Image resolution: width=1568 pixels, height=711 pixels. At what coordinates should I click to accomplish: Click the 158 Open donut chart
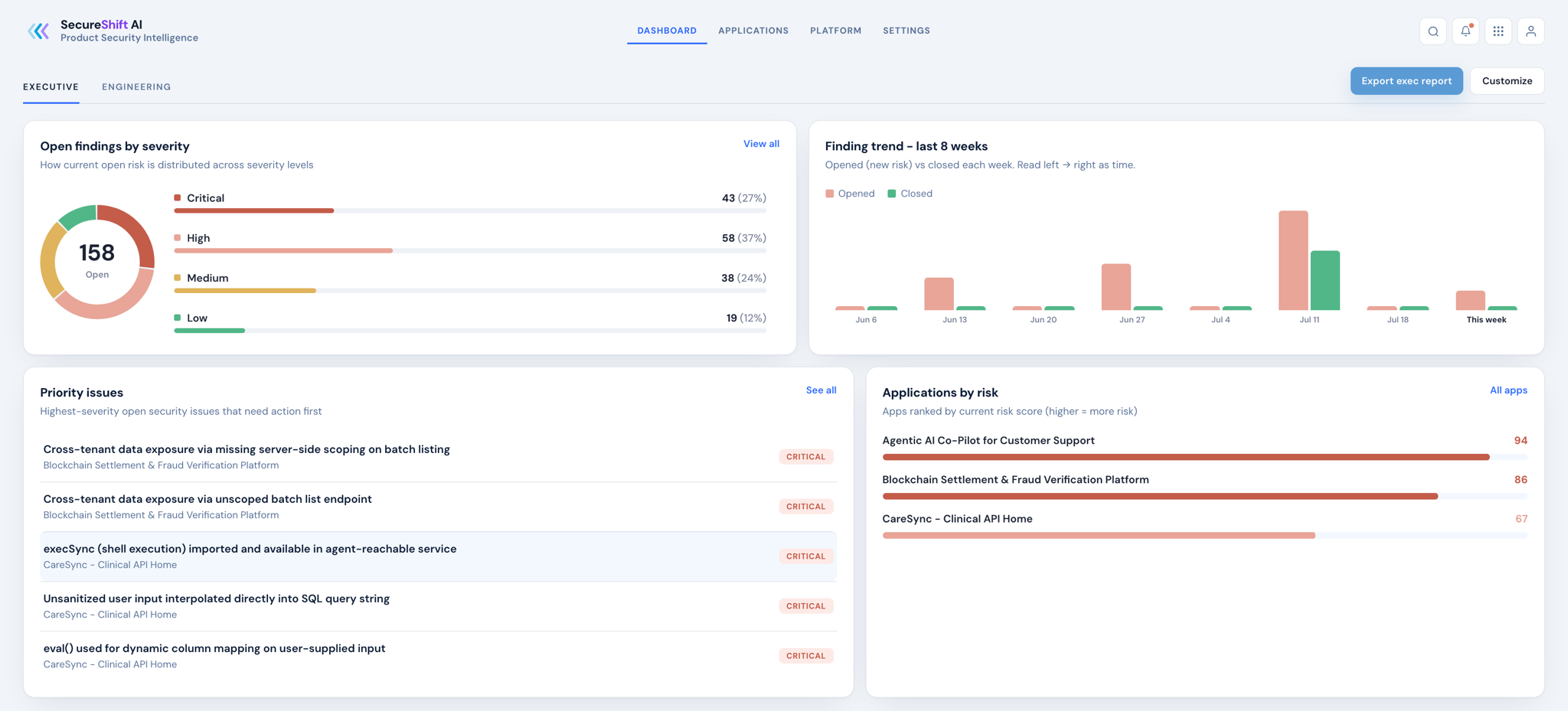(97, 262)
